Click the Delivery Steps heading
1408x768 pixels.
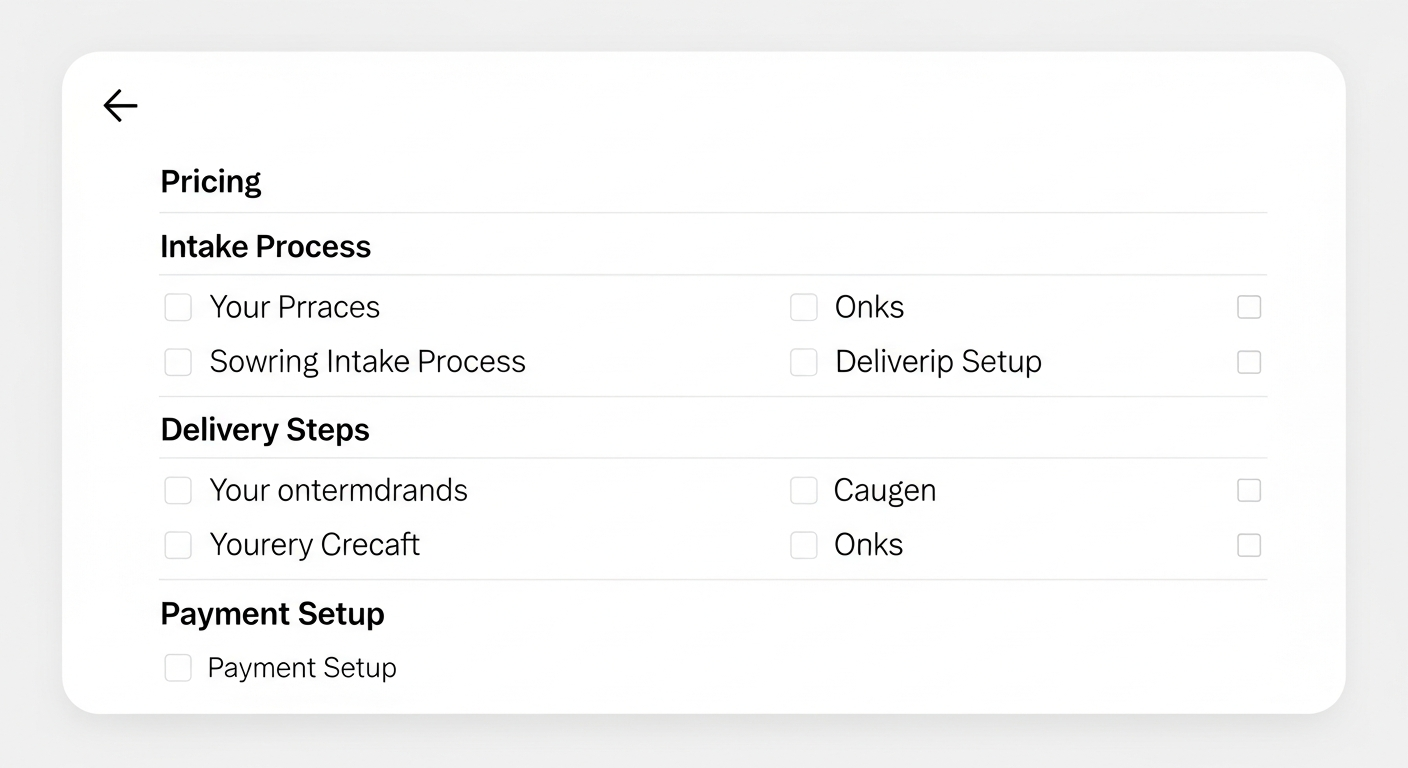[x=264, y=429]
